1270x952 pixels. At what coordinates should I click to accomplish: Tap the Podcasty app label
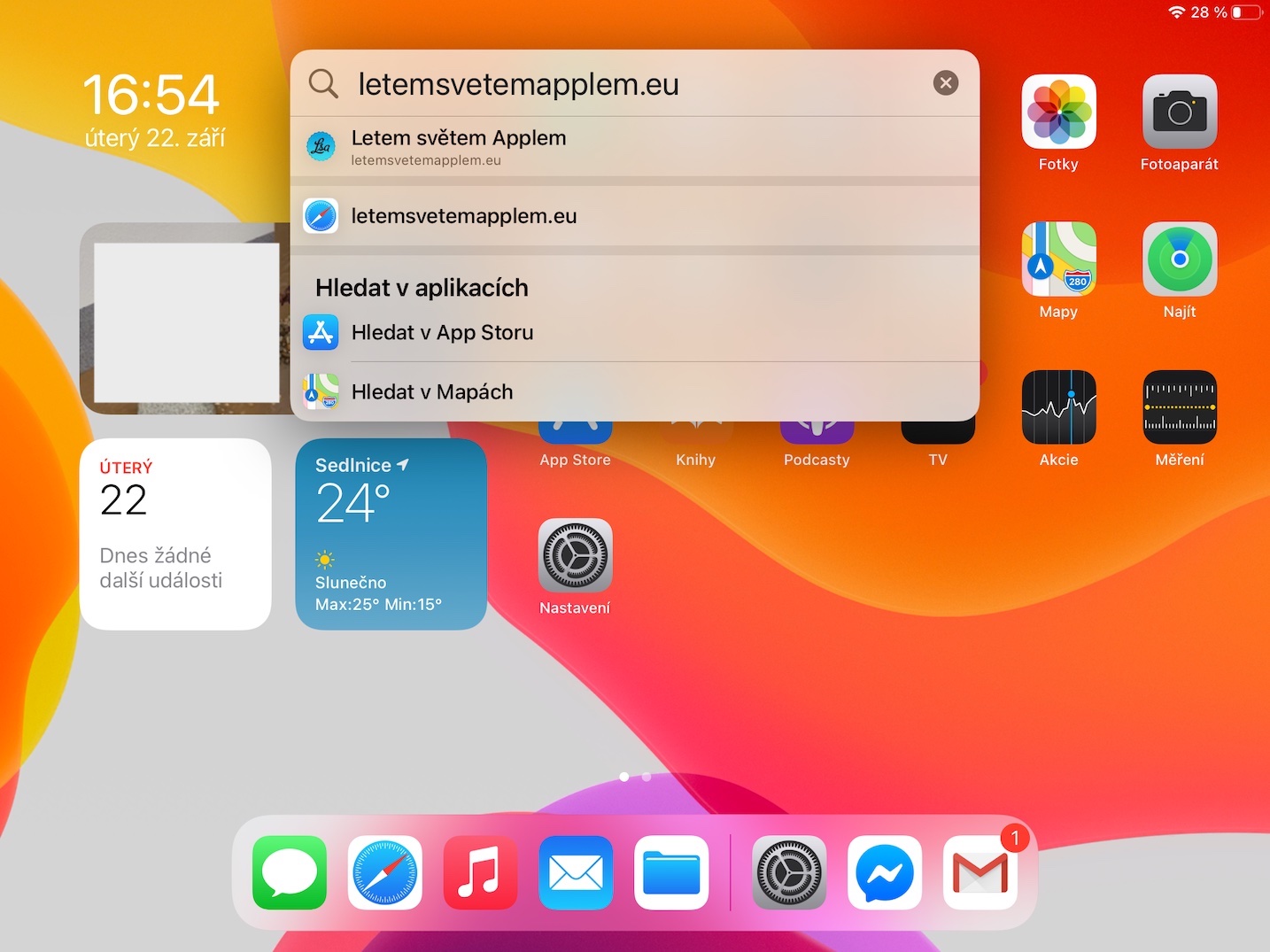click(x=817, y=460)
